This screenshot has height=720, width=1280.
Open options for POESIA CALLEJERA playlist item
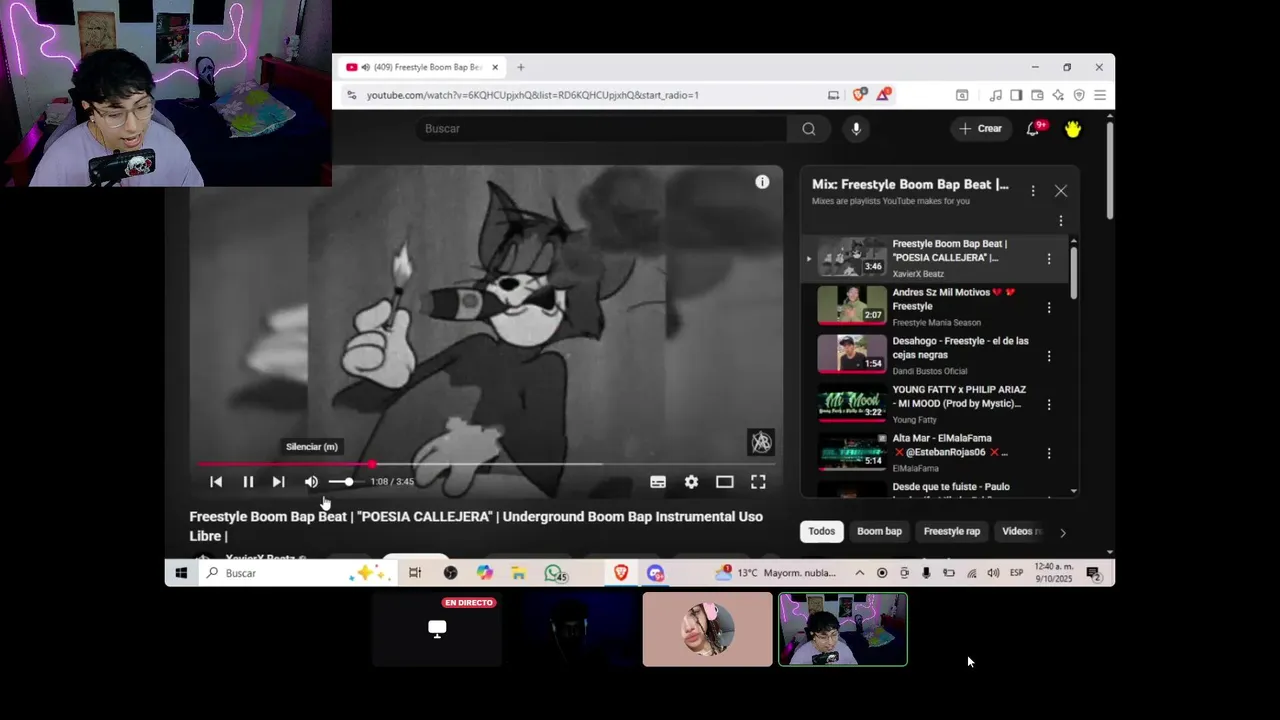[x=1049, y=259]
